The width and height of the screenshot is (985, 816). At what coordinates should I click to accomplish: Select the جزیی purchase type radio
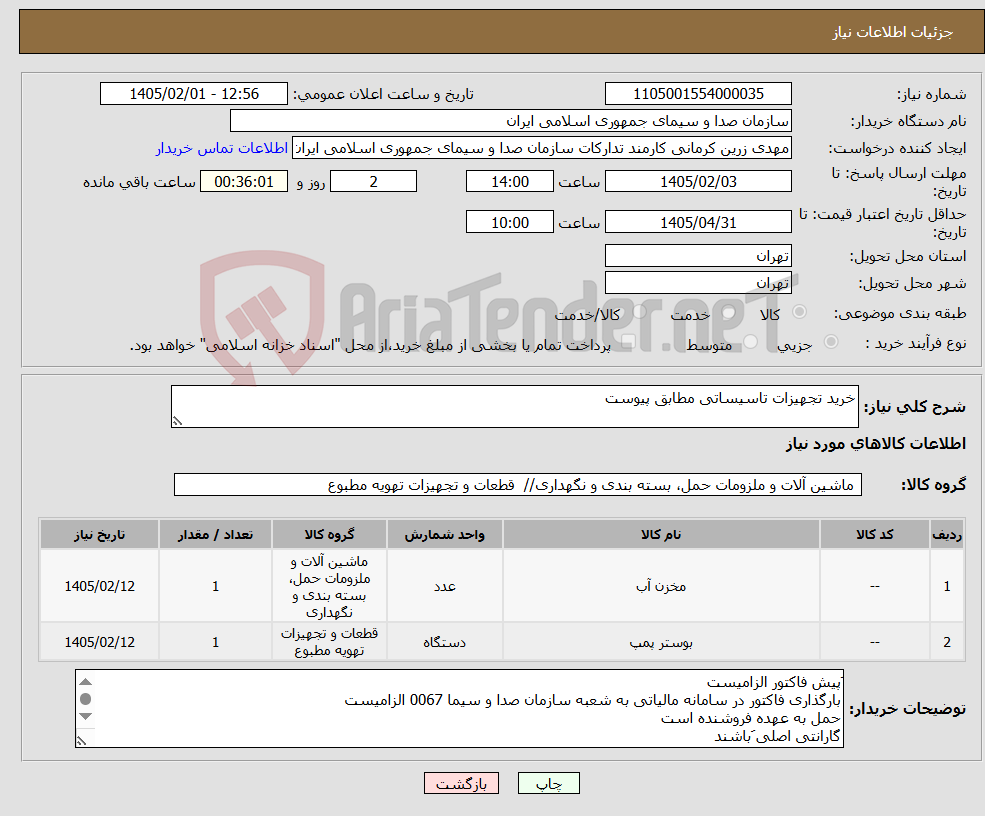pos(831,342)
